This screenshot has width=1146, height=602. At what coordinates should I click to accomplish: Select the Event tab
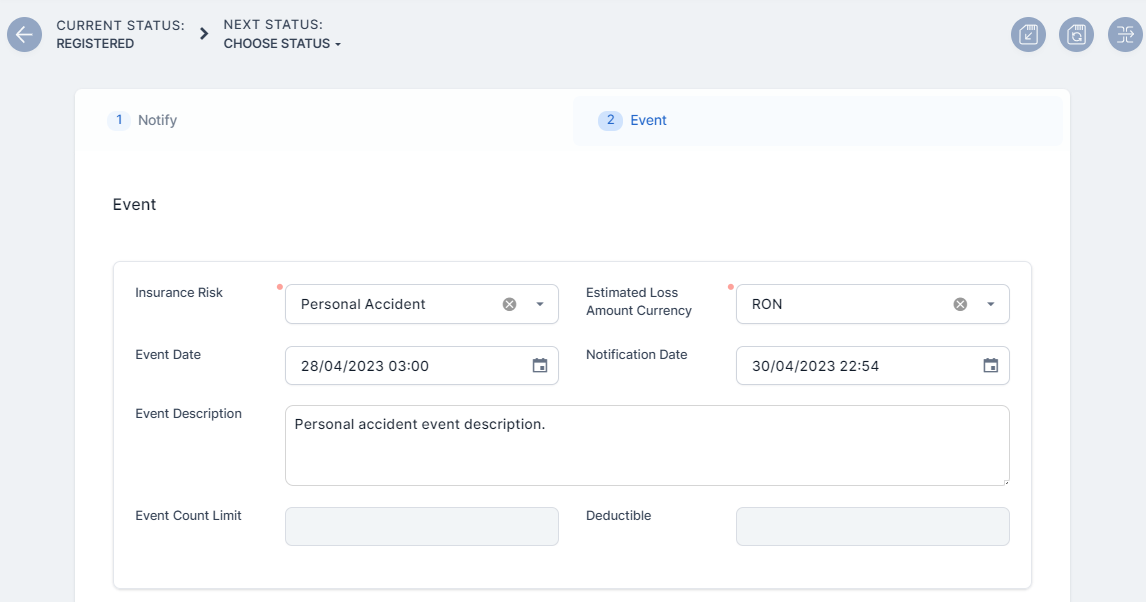click(648, 120)
